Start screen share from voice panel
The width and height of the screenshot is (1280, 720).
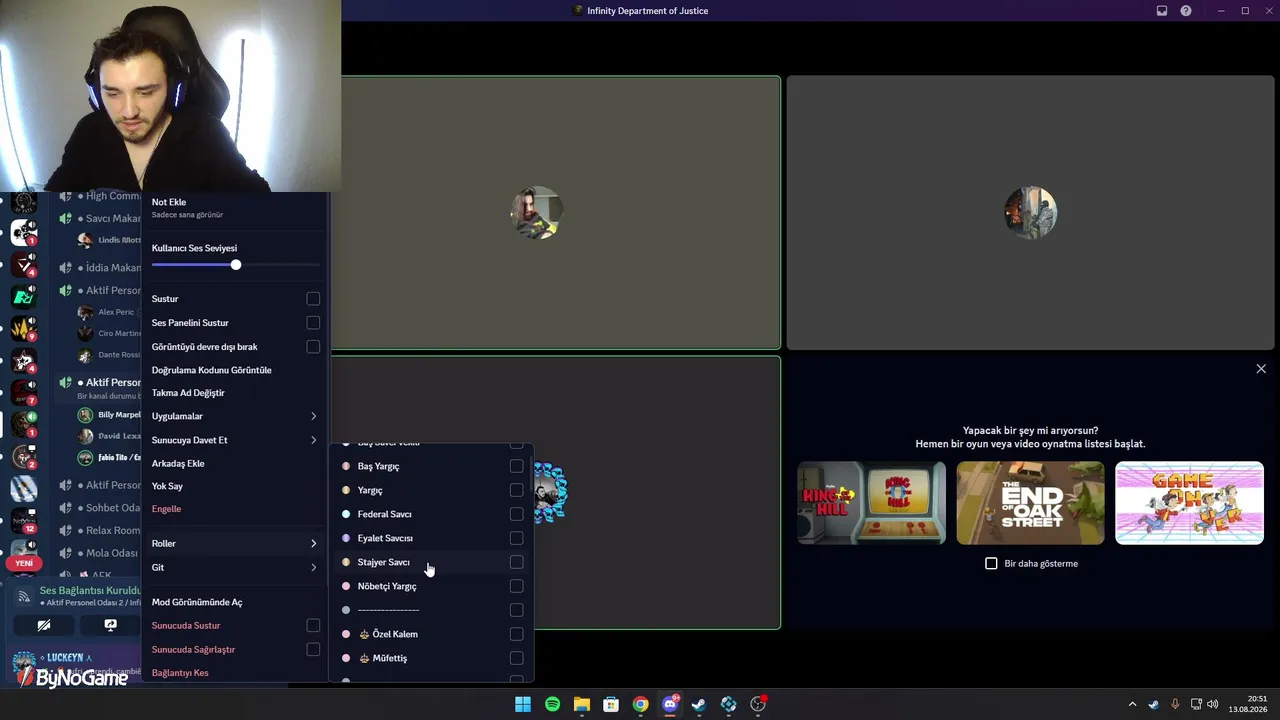point(110,625)
